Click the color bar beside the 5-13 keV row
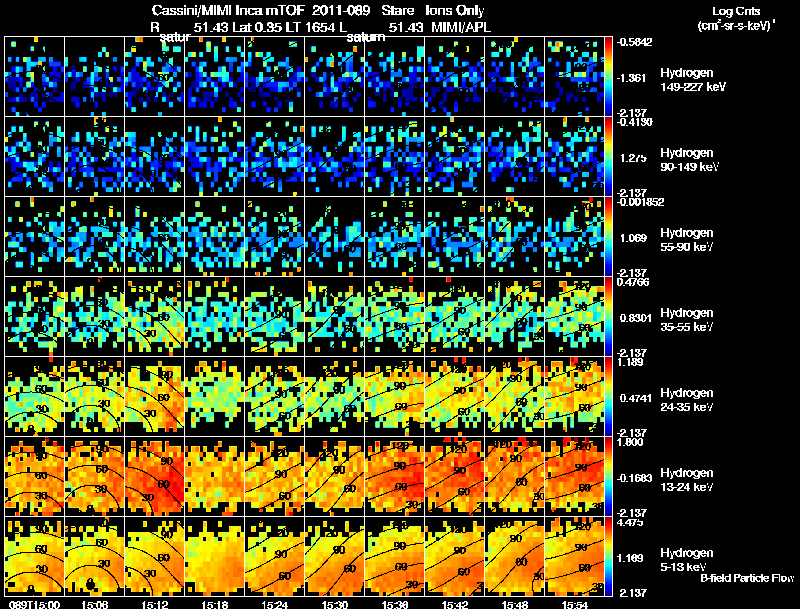The image size is (800, 609). (608, 556)
